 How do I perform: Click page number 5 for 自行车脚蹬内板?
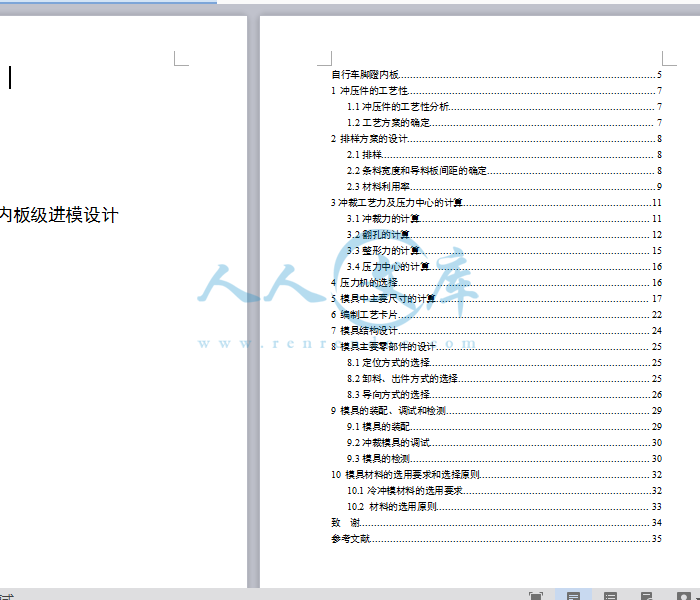coord(659,75)
